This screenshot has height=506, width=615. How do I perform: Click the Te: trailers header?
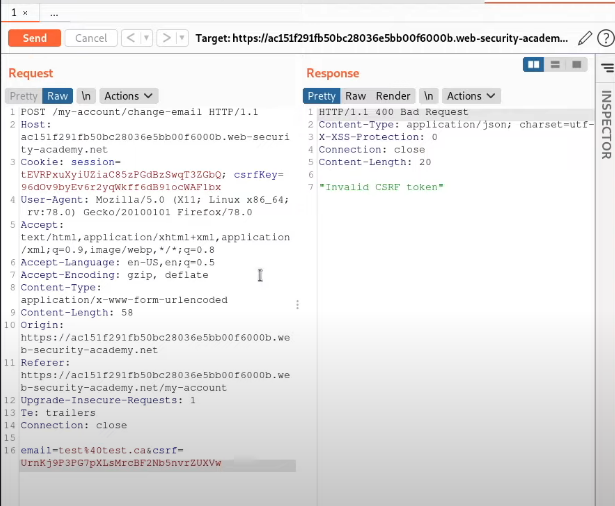(58, 413)
